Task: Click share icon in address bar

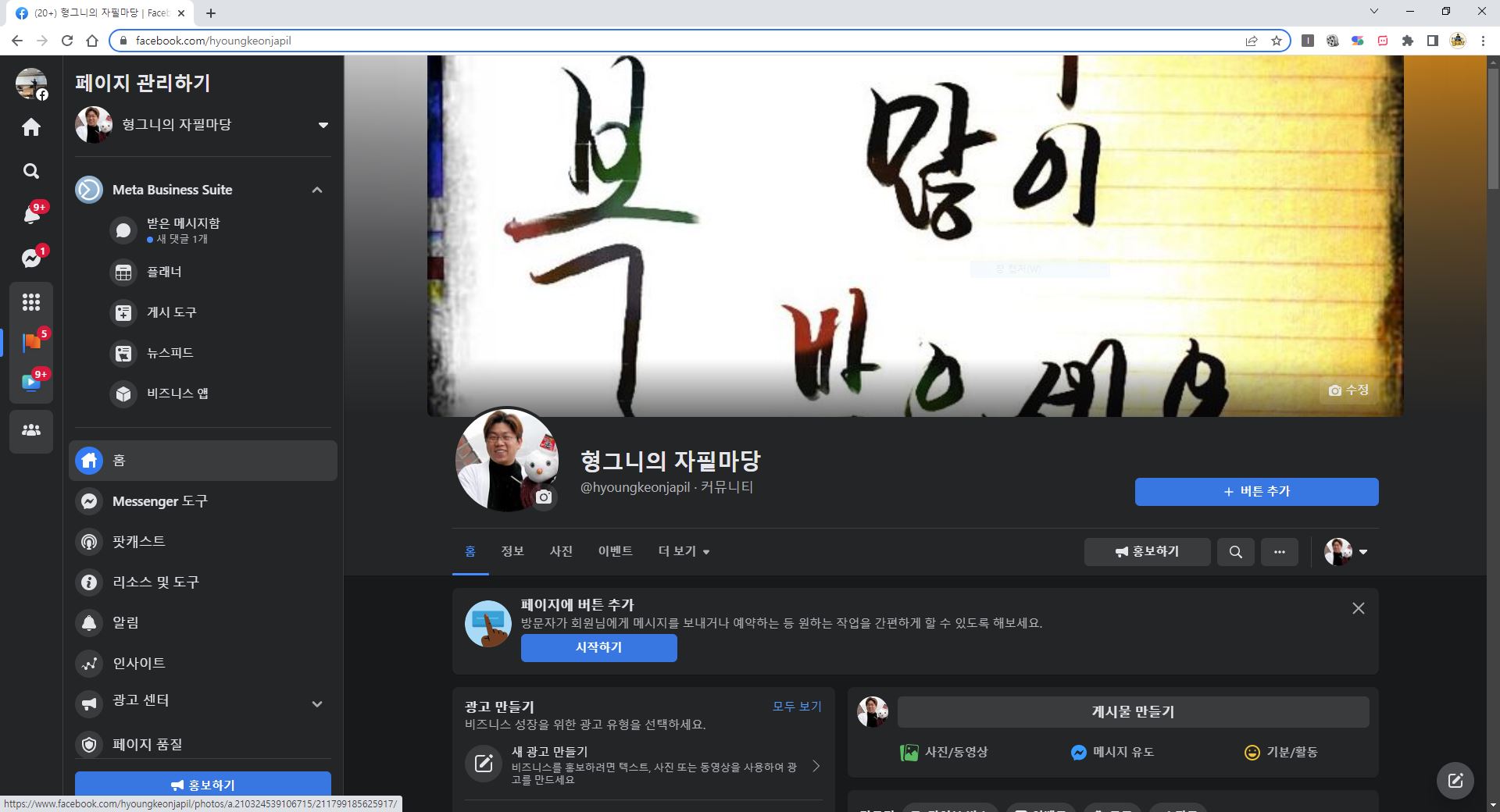Action: [x=1252, y=41]
